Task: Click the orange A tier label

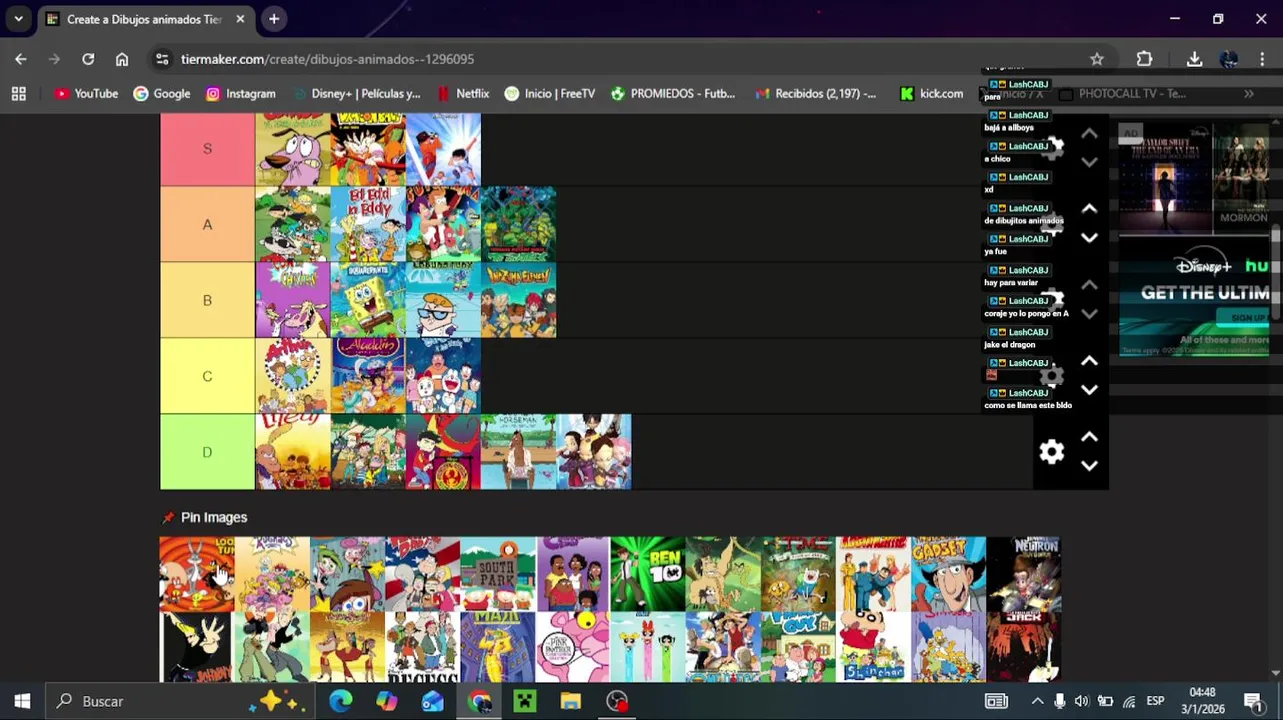Action: point(207,224)
